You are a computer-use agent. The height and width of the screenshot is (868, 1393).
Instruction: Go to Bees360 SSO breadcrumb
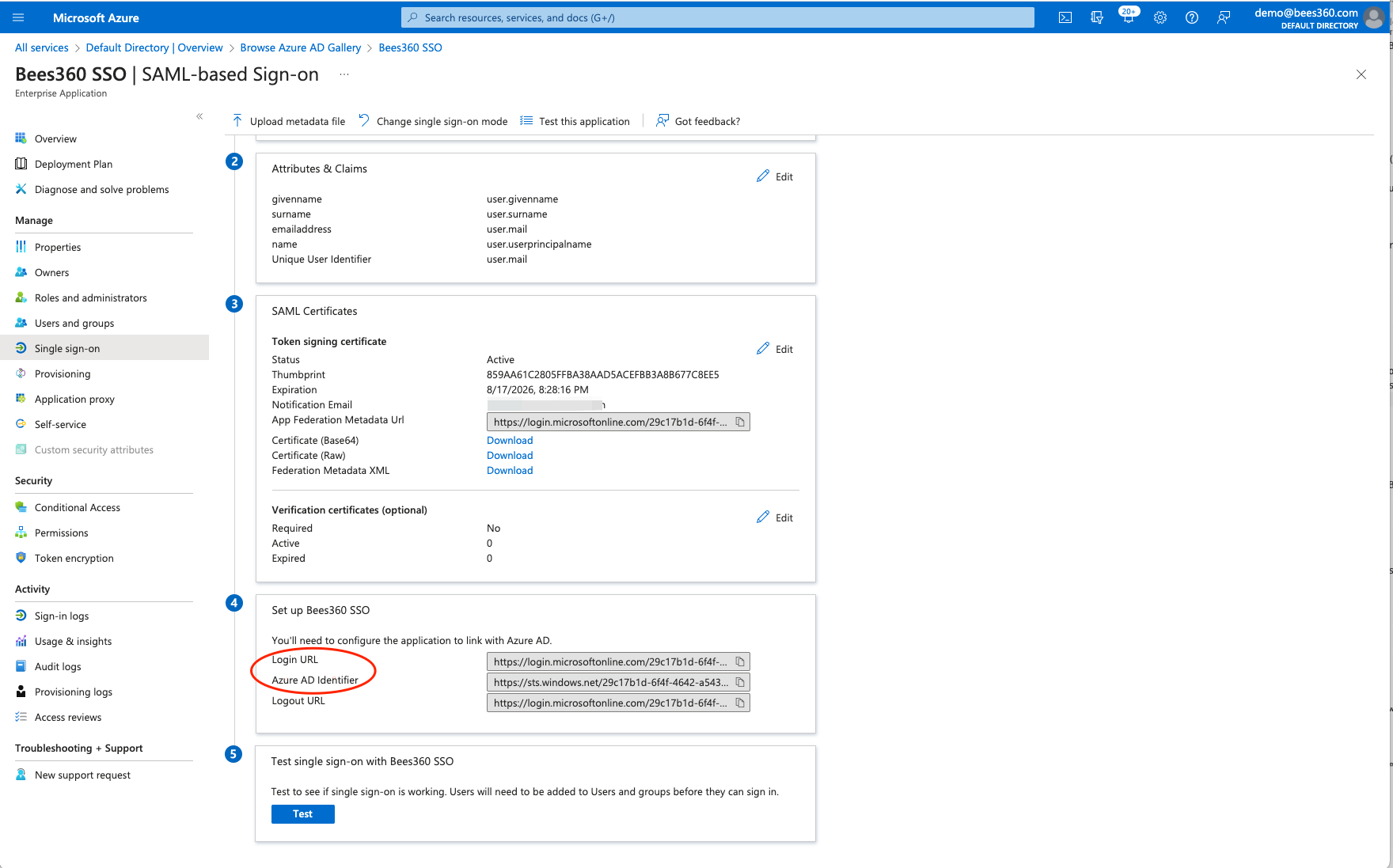(x=410, y=47)
